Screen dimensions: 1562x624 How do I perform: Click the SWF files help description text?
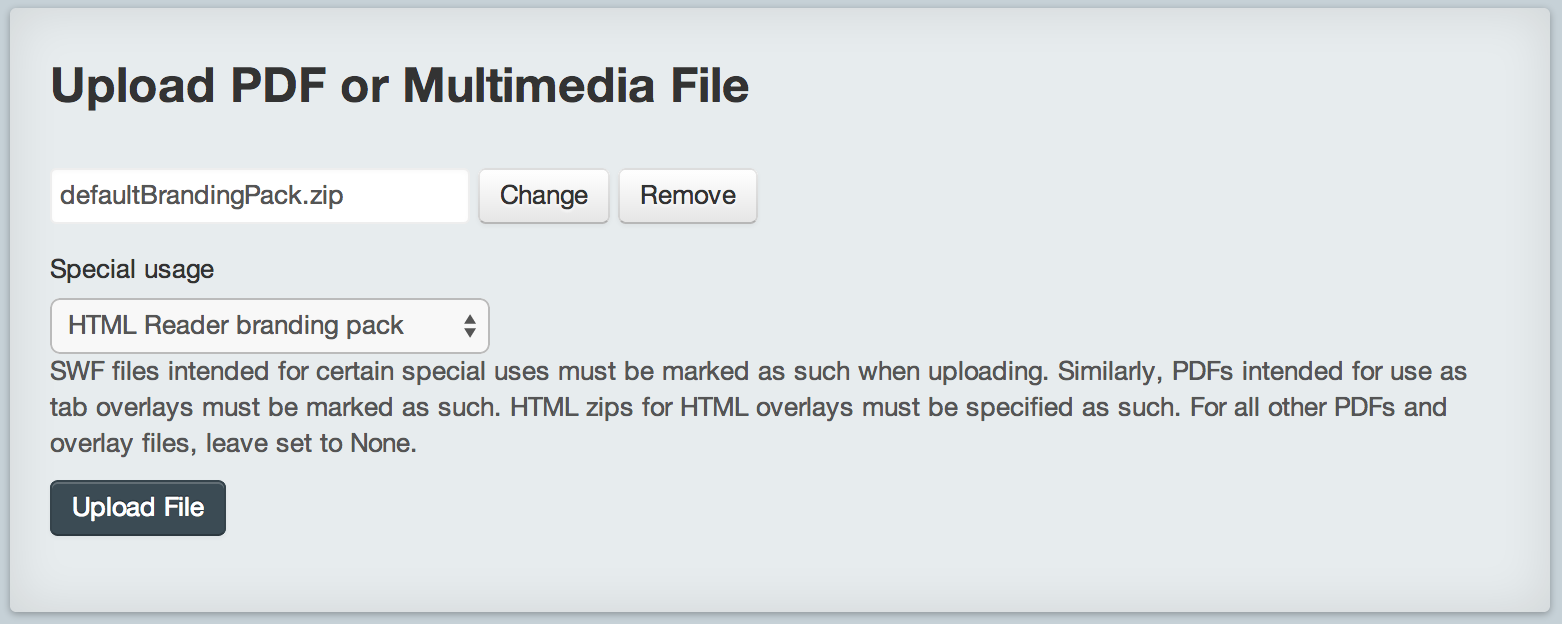758,408
